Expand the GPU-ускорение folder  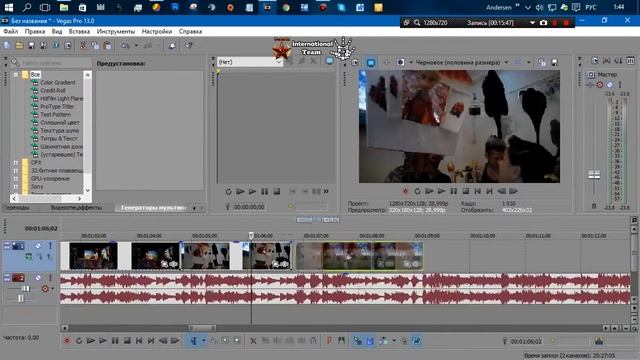(x=16, y=178)
